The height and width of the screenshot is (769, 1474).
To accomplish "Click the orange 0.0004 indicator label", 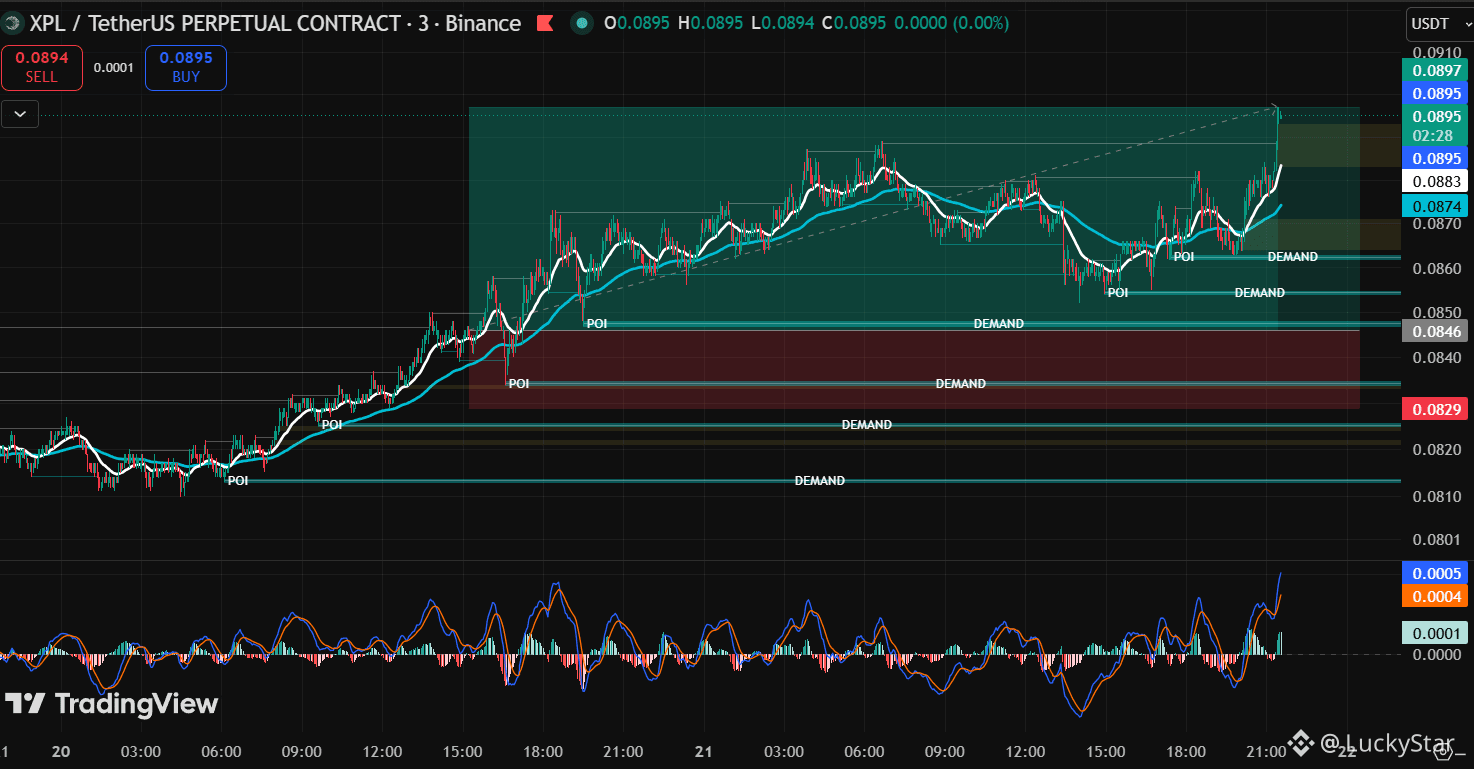I will click(x=1437, y=596).
